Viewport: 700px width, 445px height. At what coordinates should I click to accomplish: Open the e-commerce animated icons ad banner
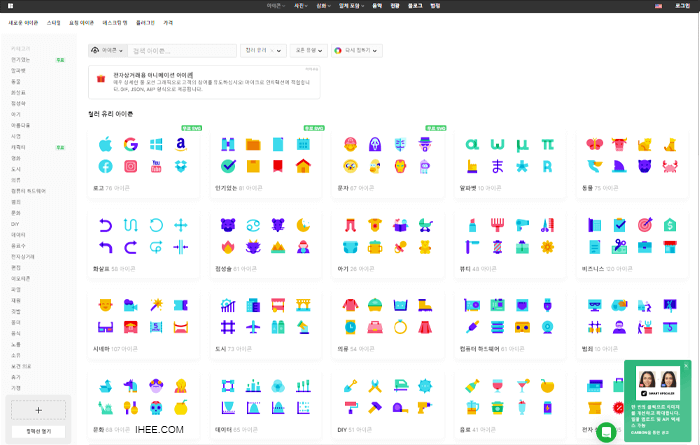coord(204,82)
